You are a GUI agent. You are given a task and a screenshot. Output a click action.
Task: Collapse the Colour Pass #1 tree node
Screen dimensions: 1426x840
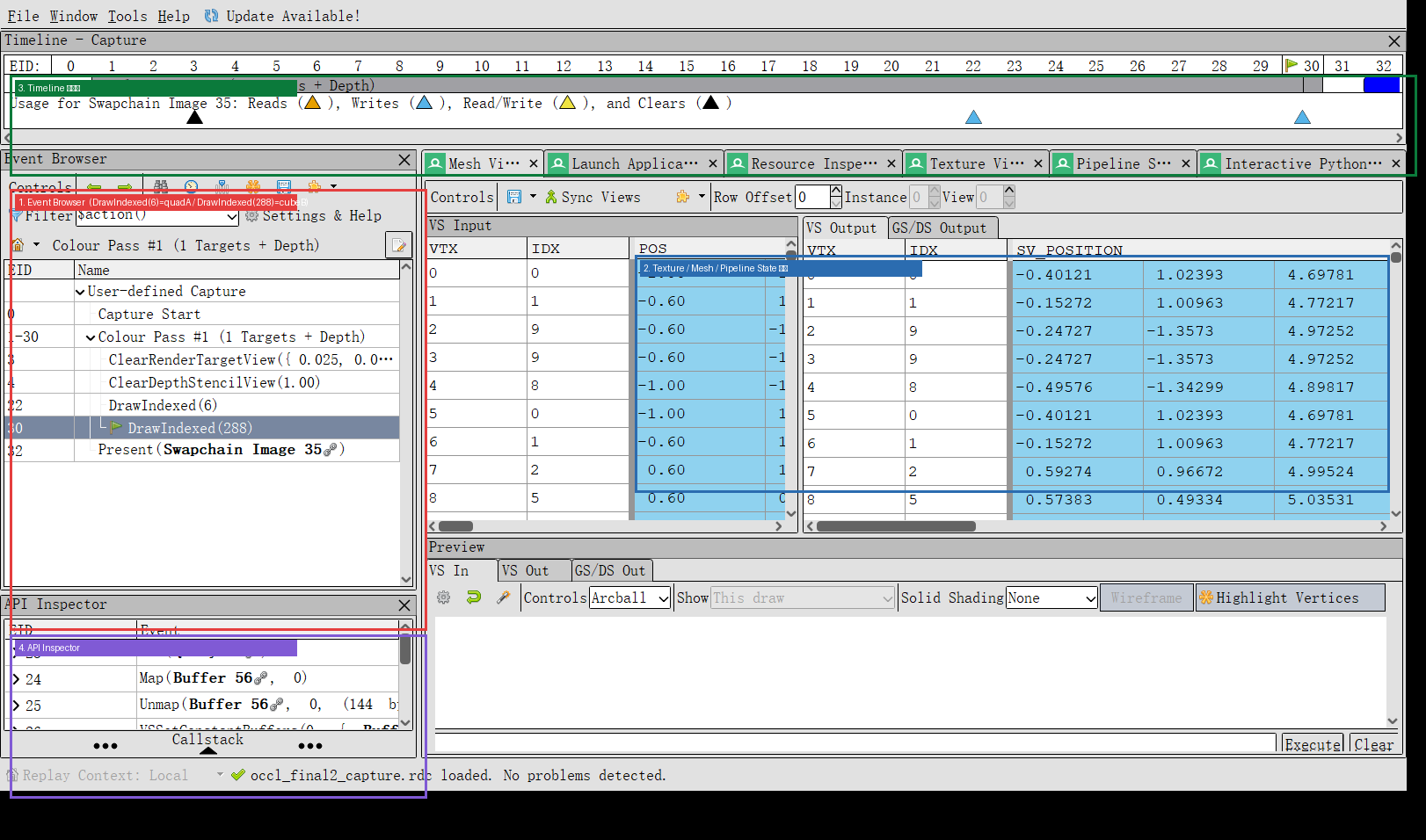(91, 337)
